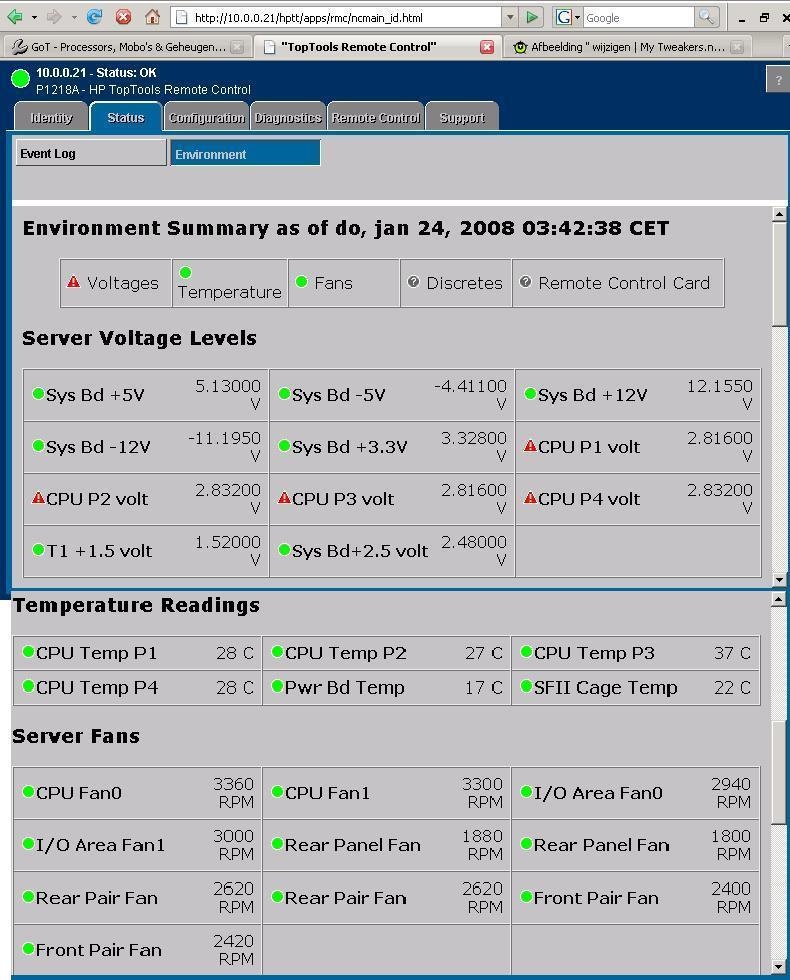Viewport: 790px width, 980px height.
Task: Close the TopTools Remote Control tab
Action: [487, 47]
